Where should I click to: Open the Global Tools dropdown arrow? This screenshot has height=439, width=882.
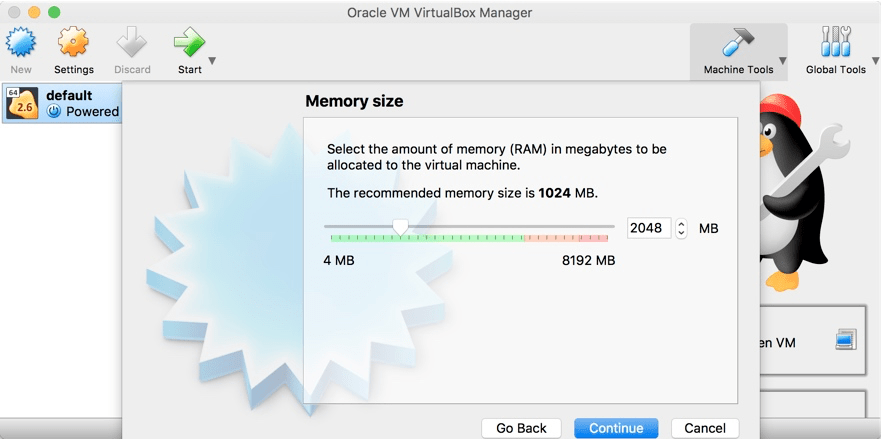876,61
